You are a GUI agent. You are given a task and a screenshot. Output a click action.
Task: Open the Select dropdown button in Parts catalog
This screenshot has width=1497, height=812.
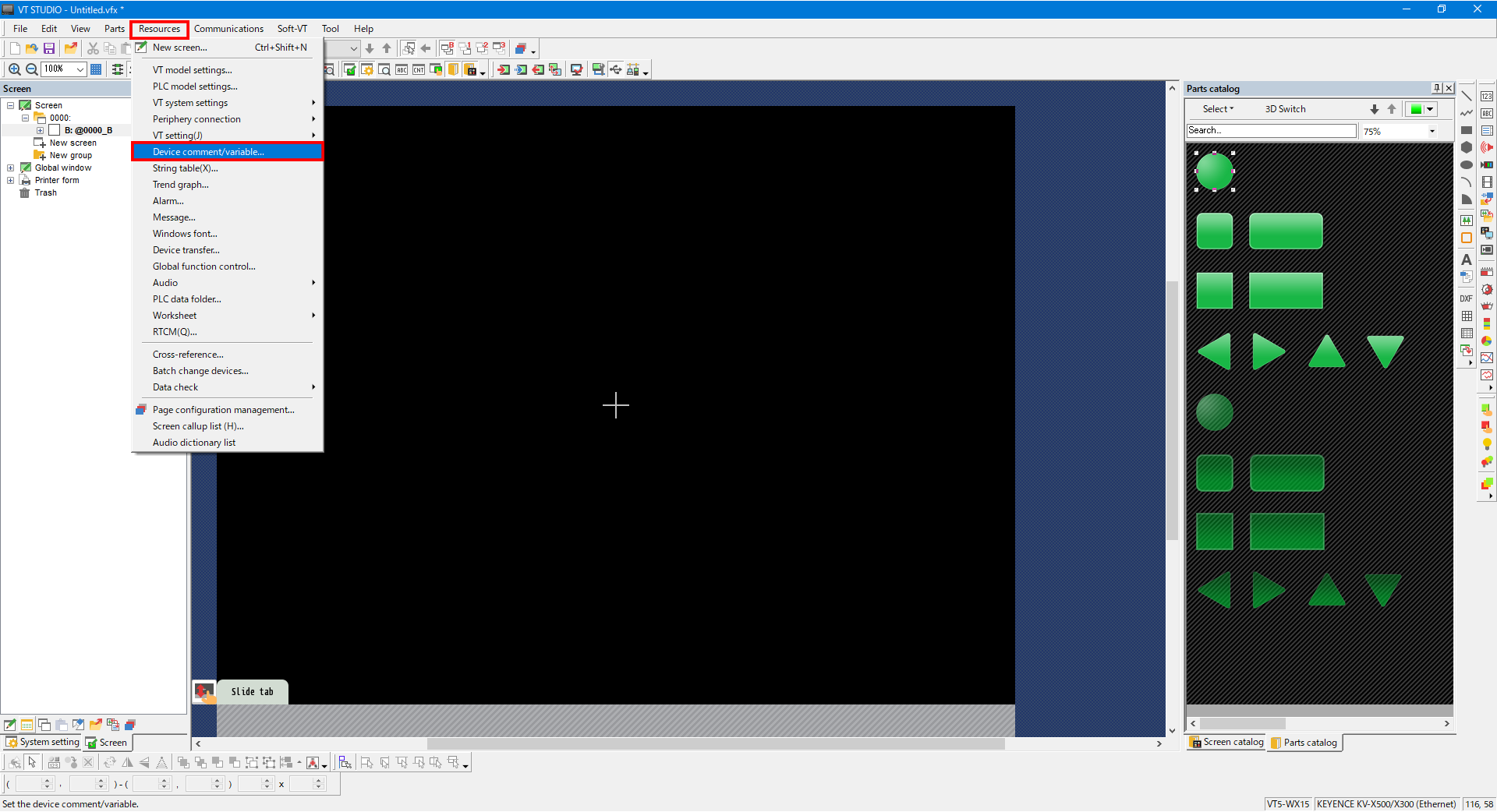click(x=1218, y=109)
